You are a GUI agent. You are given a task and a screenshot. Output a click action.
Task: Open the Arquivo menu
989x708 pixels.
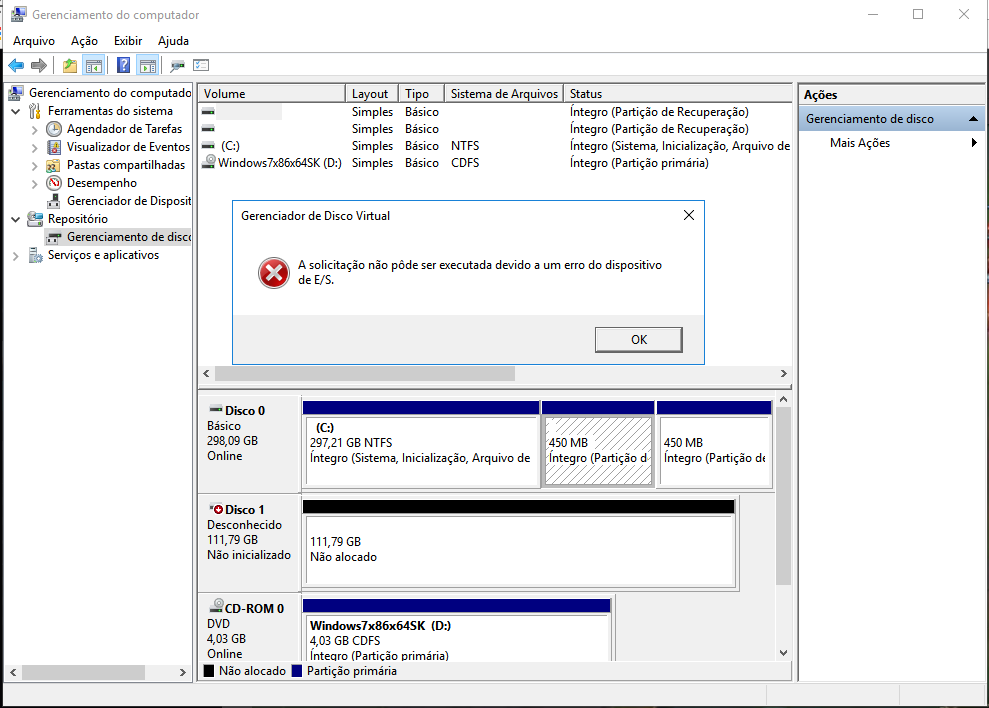pyautogui.click(x=33, y=41)
